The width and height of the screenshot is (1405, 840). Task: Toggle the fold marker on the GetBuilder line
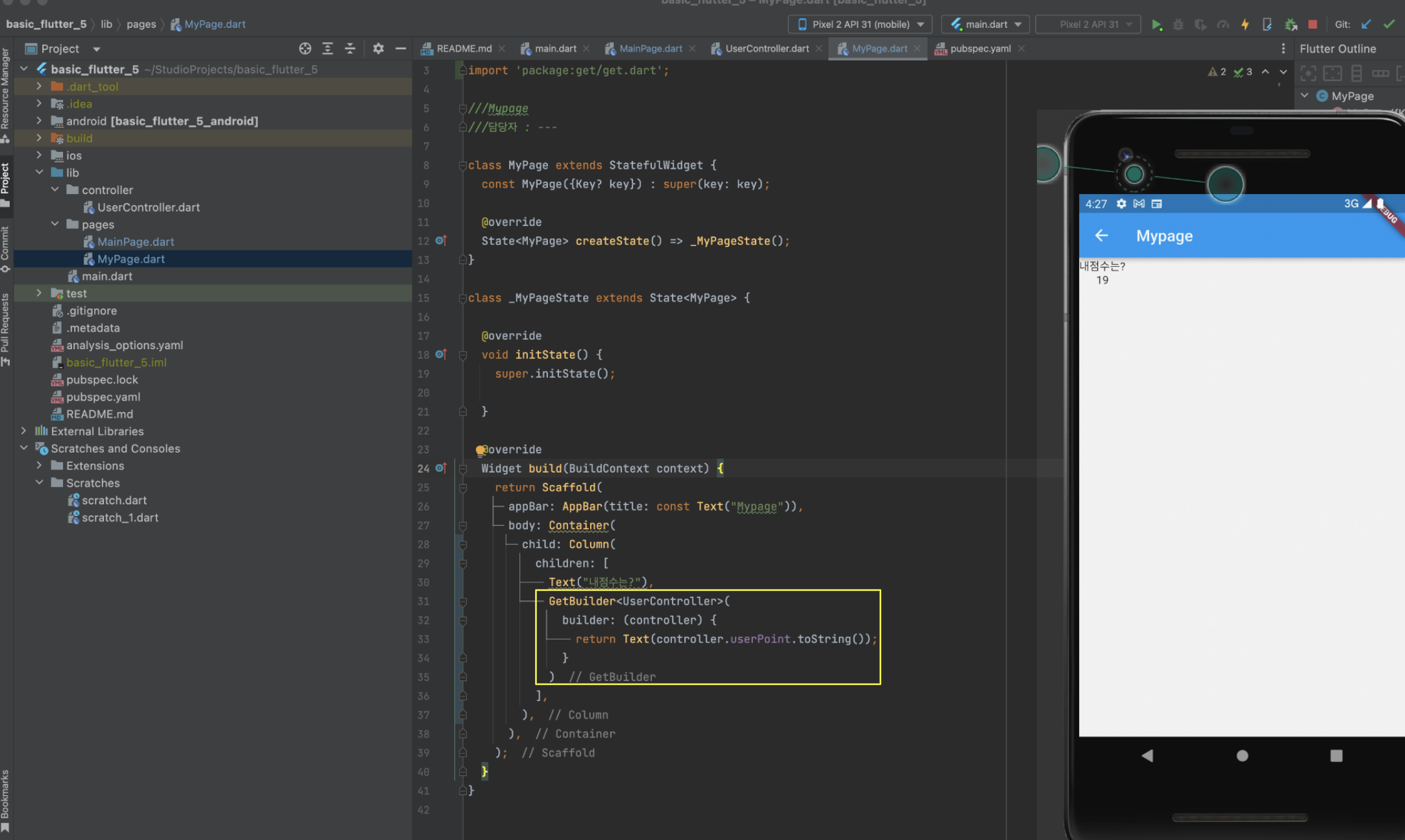tap(463, 602)
